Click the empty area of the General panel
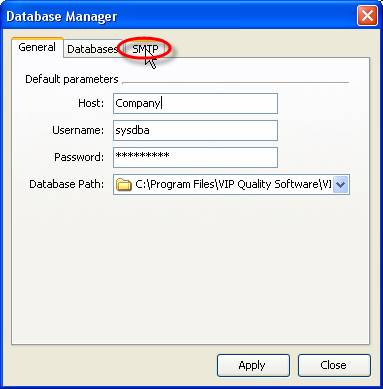383x389 pixels. [x=190, y=267]
